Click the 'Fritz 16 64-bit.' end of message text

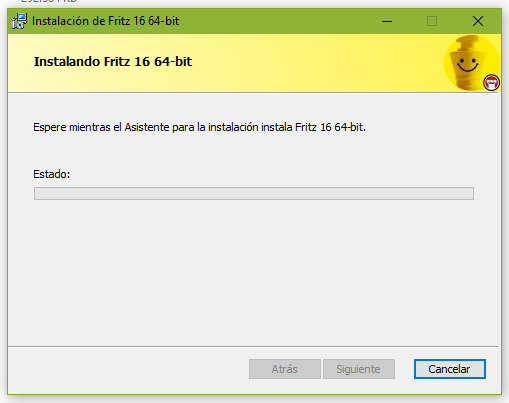point(330,127)
